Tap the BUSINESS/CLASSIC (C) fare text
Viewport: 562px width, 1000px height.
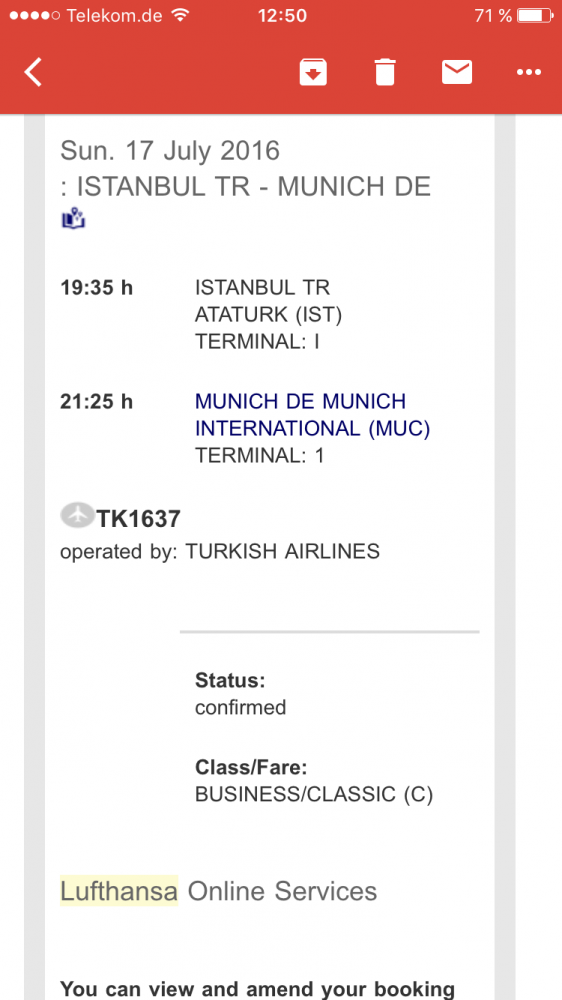pyautogui.click(x=314, y=795)
